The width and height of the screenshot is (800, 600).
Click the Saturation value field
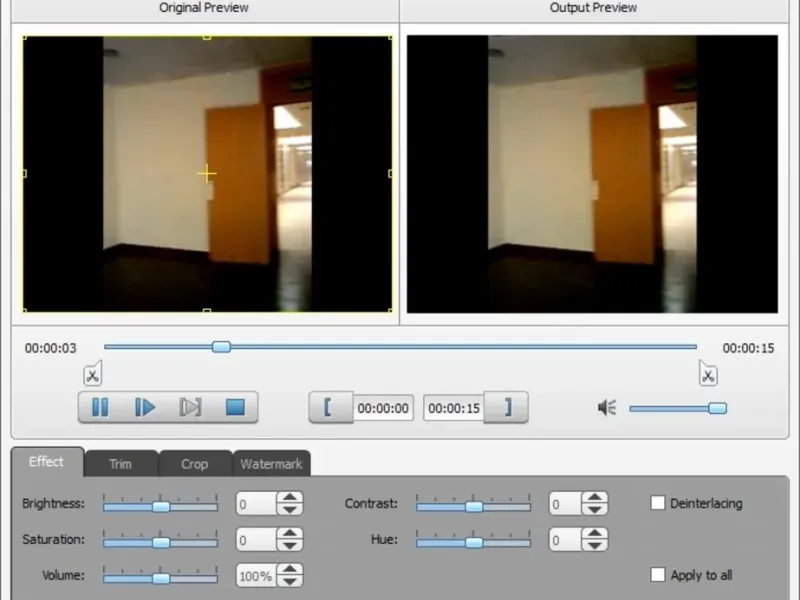(x=256, y=539)
